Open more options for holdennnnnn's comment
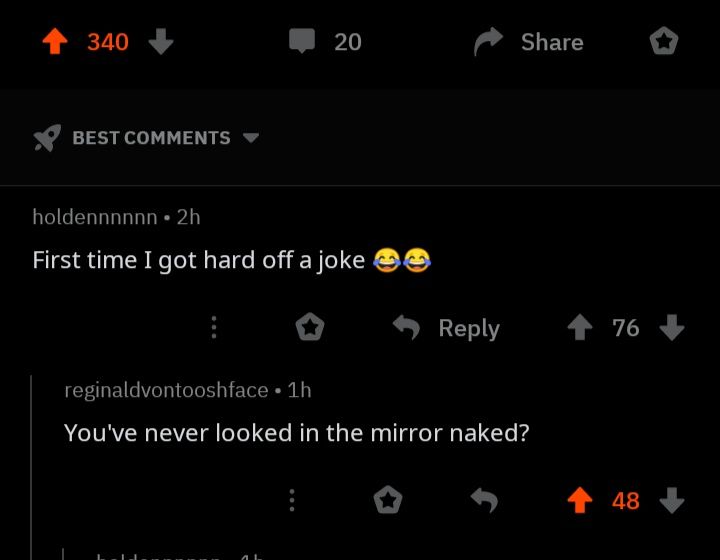Screen dimensions: 720x560 [x=213, y=328]
